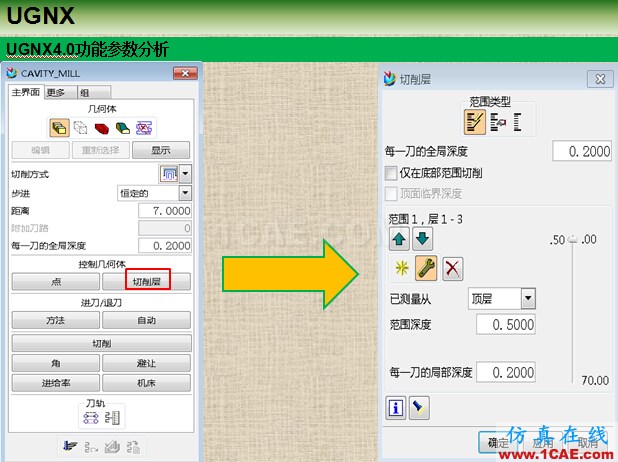Viewport: 618px width, 462px height.
Task: Click the red X delete range icon
Action: pyautogui.click(x=452, y=269)
